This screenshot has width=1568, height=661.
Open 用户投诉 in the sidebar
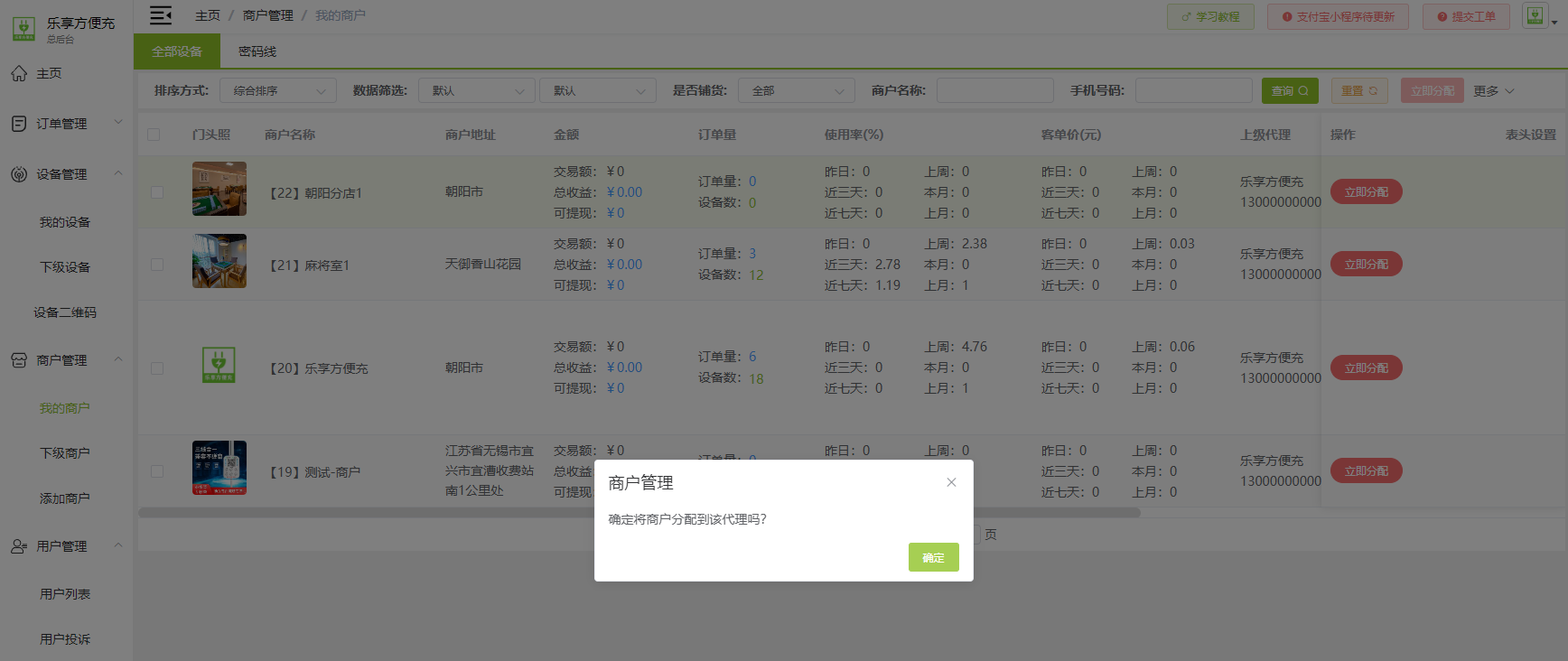coord(65,639)
